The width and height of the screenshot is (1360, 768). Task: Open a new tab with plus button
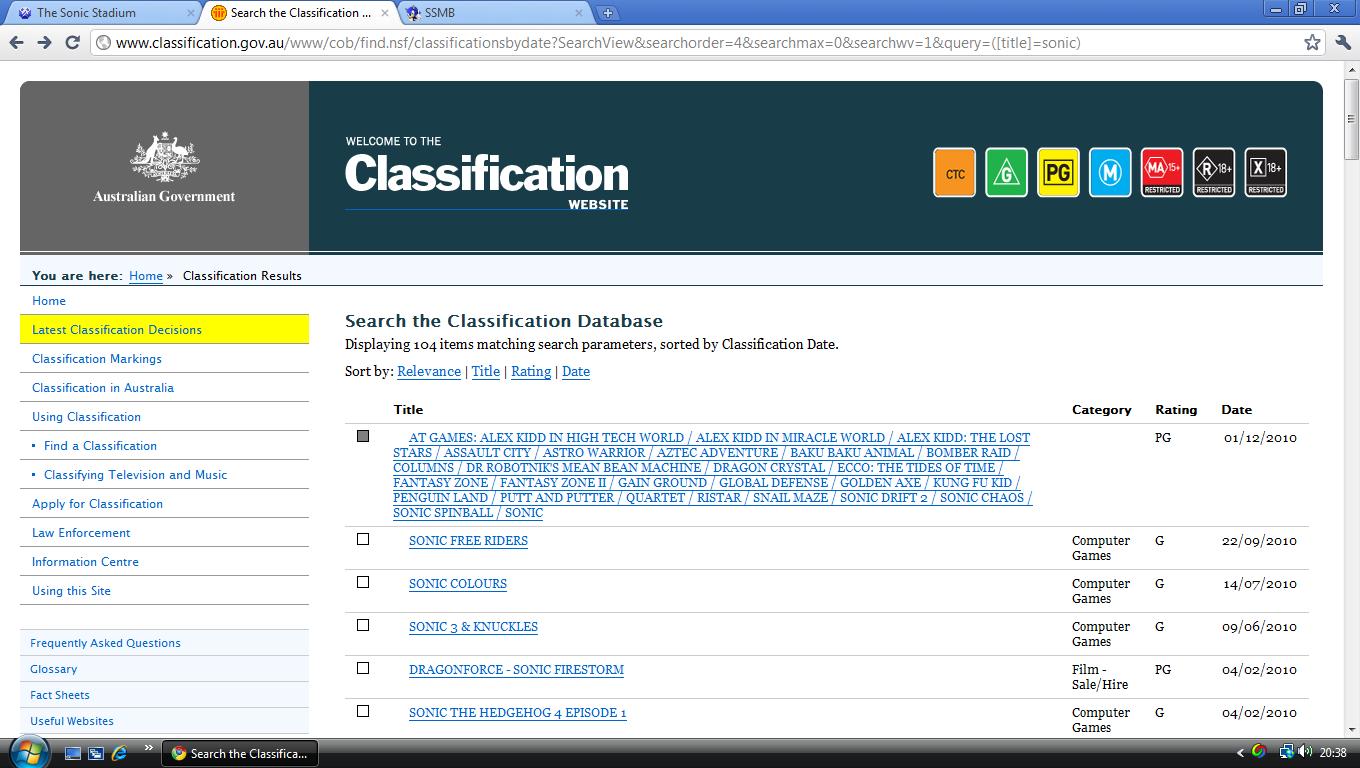[x=607, y=13]
